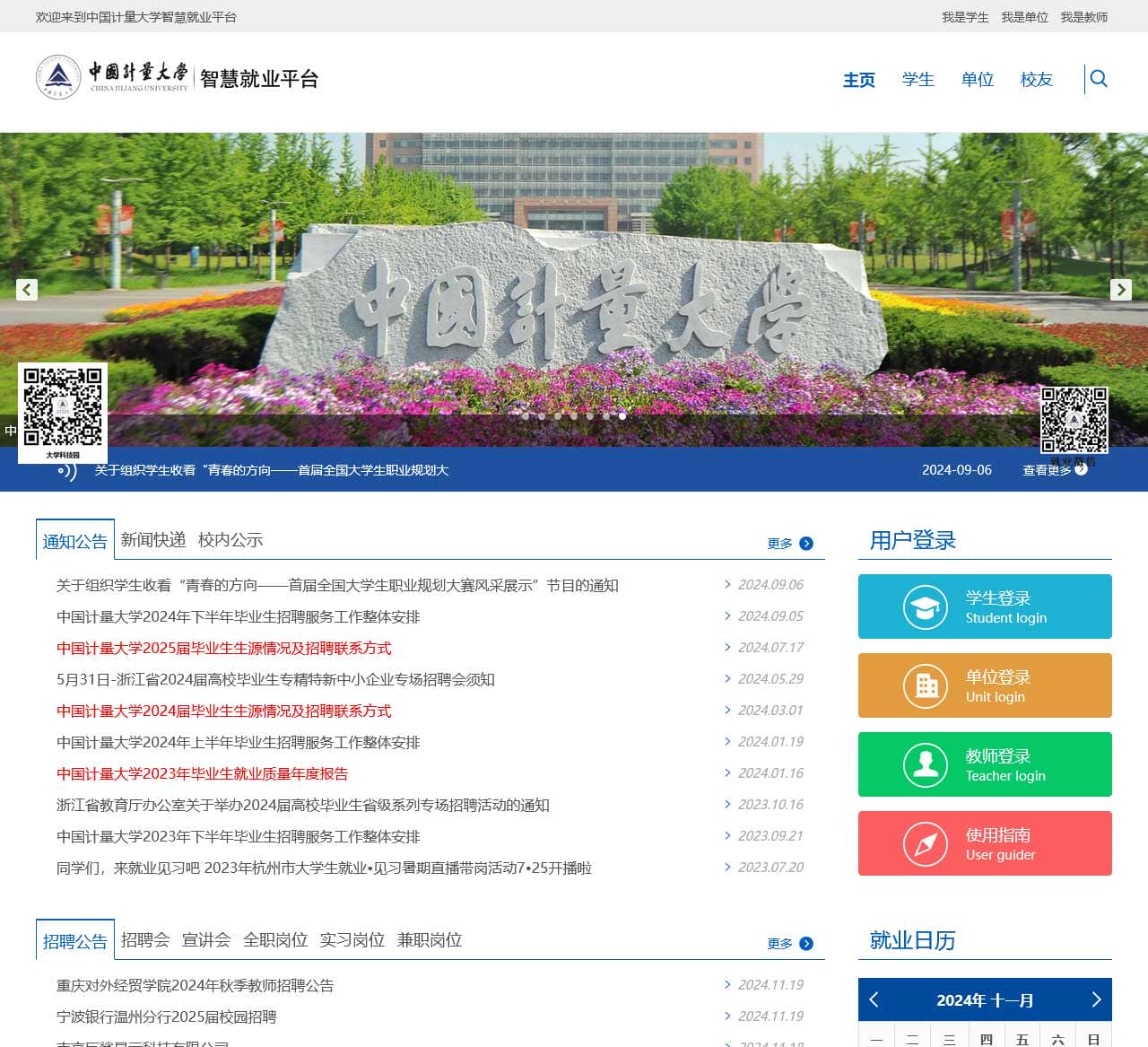Open notice 2024年上半年毕业生招聘服务工作整体安排
Image resolution: width=1148 pixels, height=1047 pixels.
(239, 742)
